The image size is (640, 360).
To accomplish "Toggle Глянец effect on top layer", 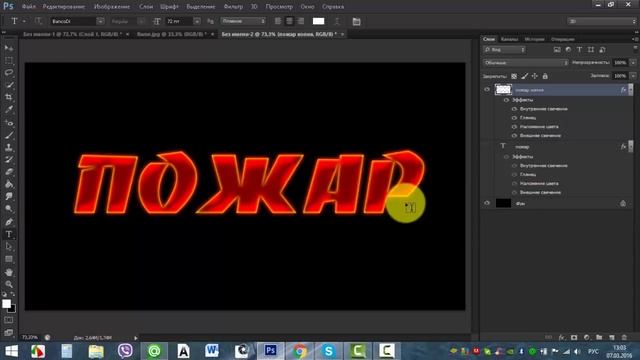I will (x=514, y=118).
